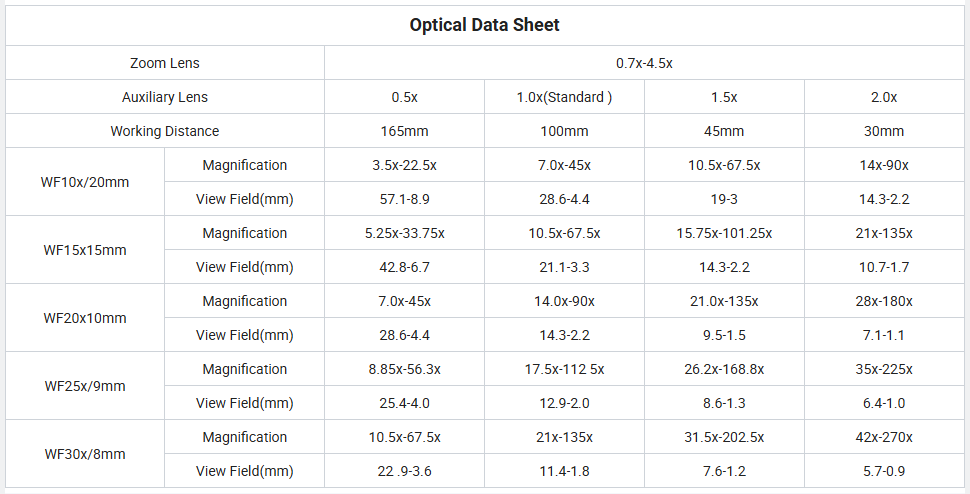Image resolution: width=970 pixels, height=494 pixels.
Task: Click the 0.7x-4.5x zoom range cell
Action: click(x=644, y=63)
